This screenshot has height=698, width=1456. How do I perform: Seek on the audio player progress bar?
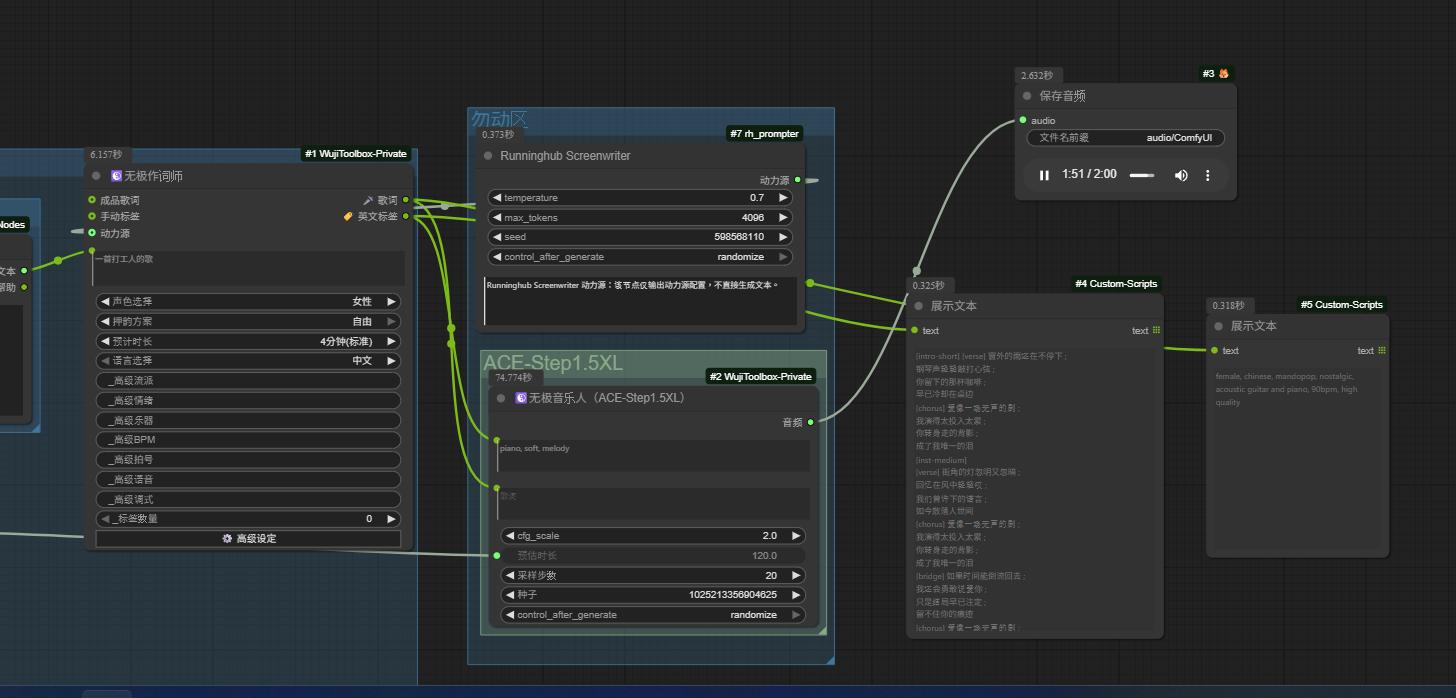point(1142,175)
